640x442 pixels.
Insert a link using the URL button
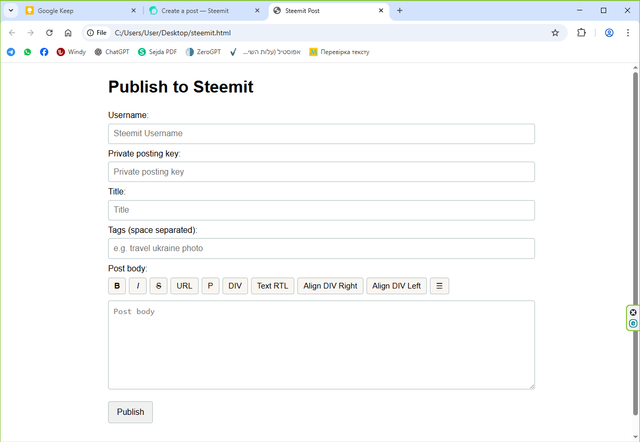coord(184,286)
